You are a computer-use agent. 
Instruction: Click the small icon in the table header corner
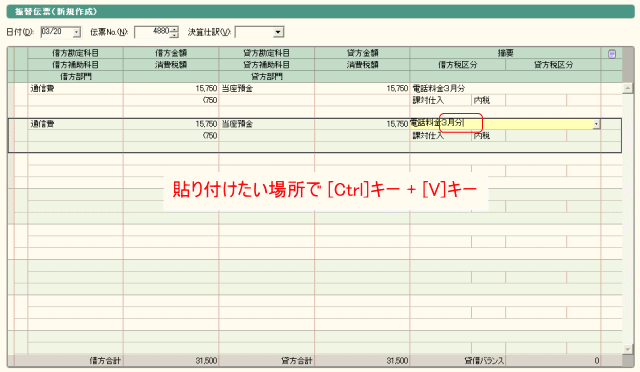(x=611, y=54)
